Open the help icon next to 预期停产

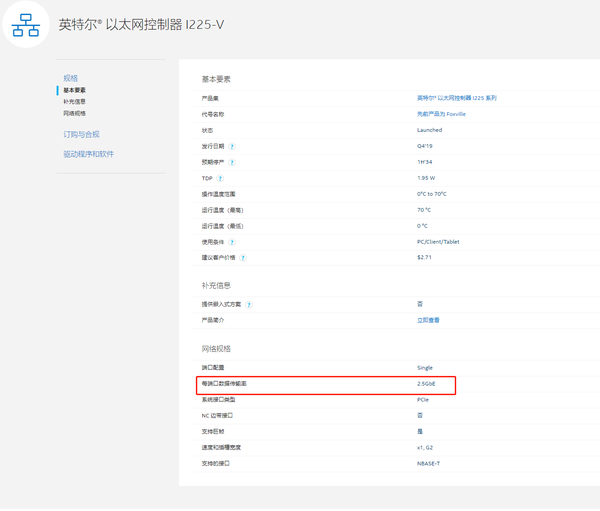pyautogui.click(x=232, y=163)
